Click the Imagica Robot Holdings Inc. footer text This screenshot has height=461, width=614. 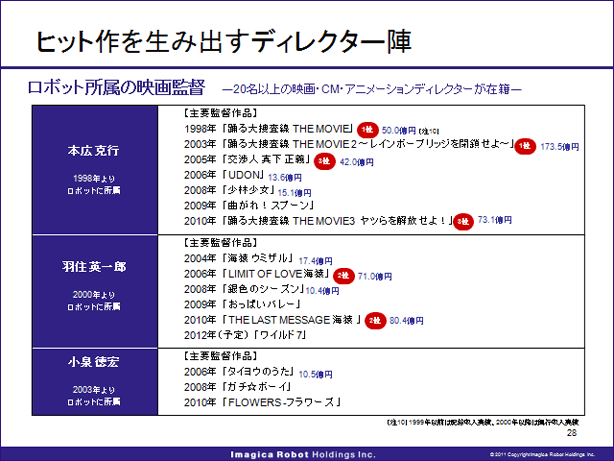[x=303, y=454]
